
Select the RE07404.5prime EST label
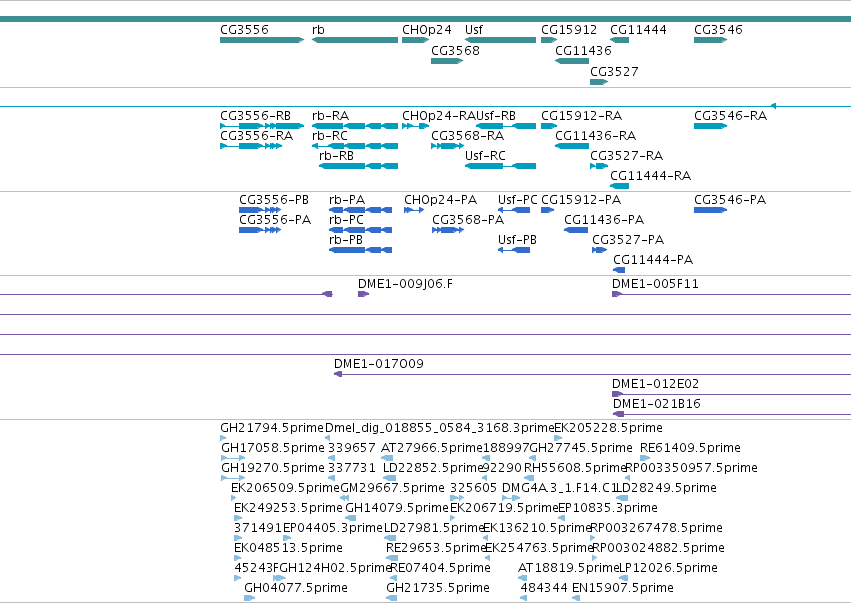tap(441, 568)
